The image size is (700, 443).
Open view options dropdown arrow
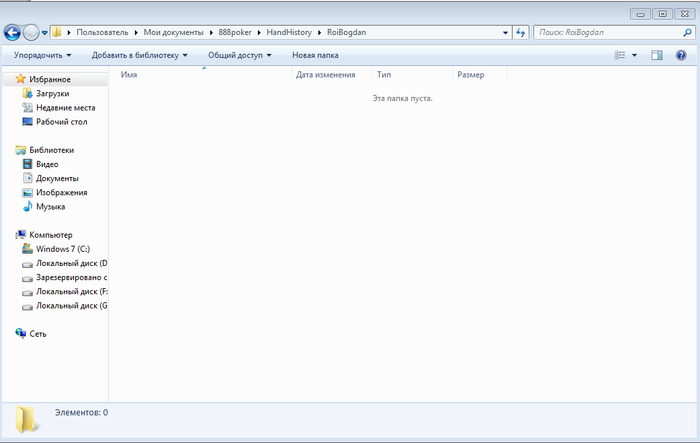[x=634, y=55]
